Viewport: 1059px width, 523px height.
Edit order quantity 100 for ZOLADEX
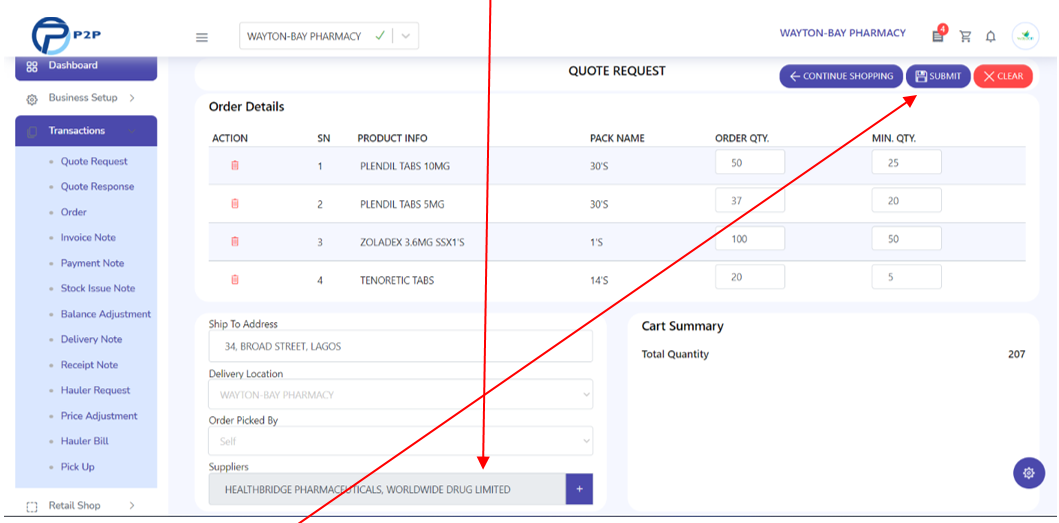pyautogui.click(x=750, y=239)
